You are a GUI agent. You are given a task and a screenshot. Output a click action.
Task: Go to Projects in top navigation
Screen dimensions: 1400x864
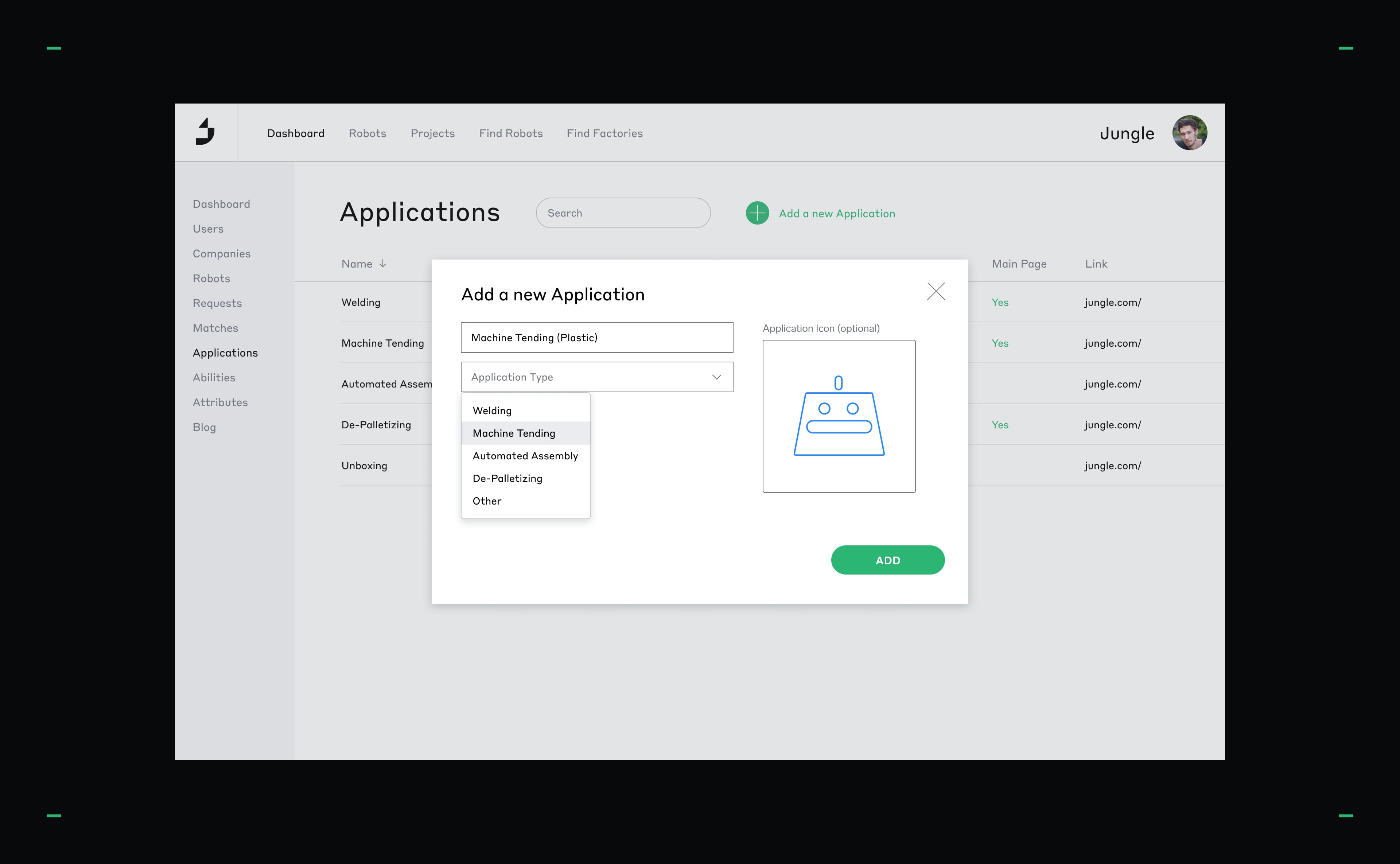[x=432, y=133]
